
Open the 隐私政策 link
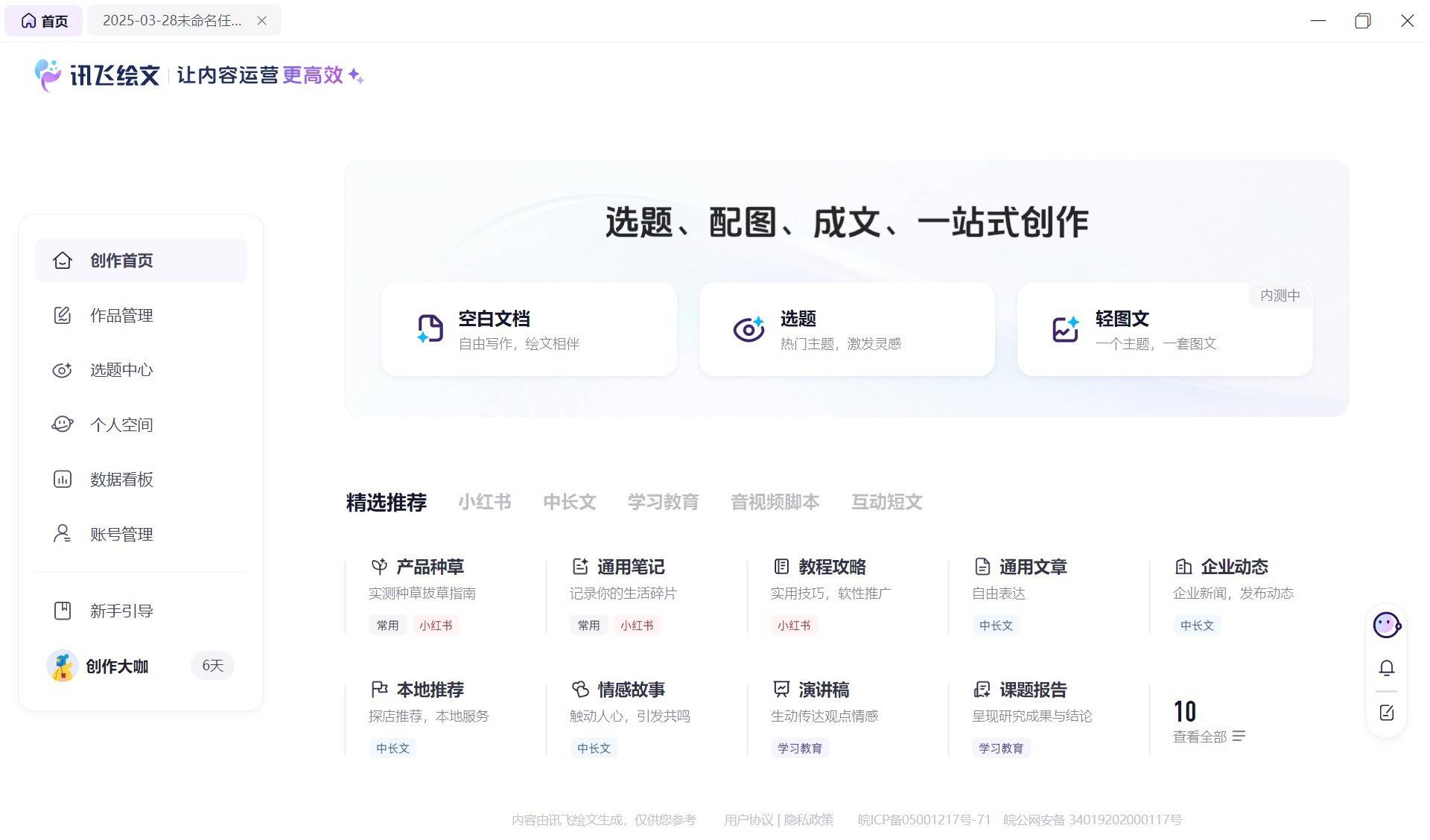pos(809,820)
